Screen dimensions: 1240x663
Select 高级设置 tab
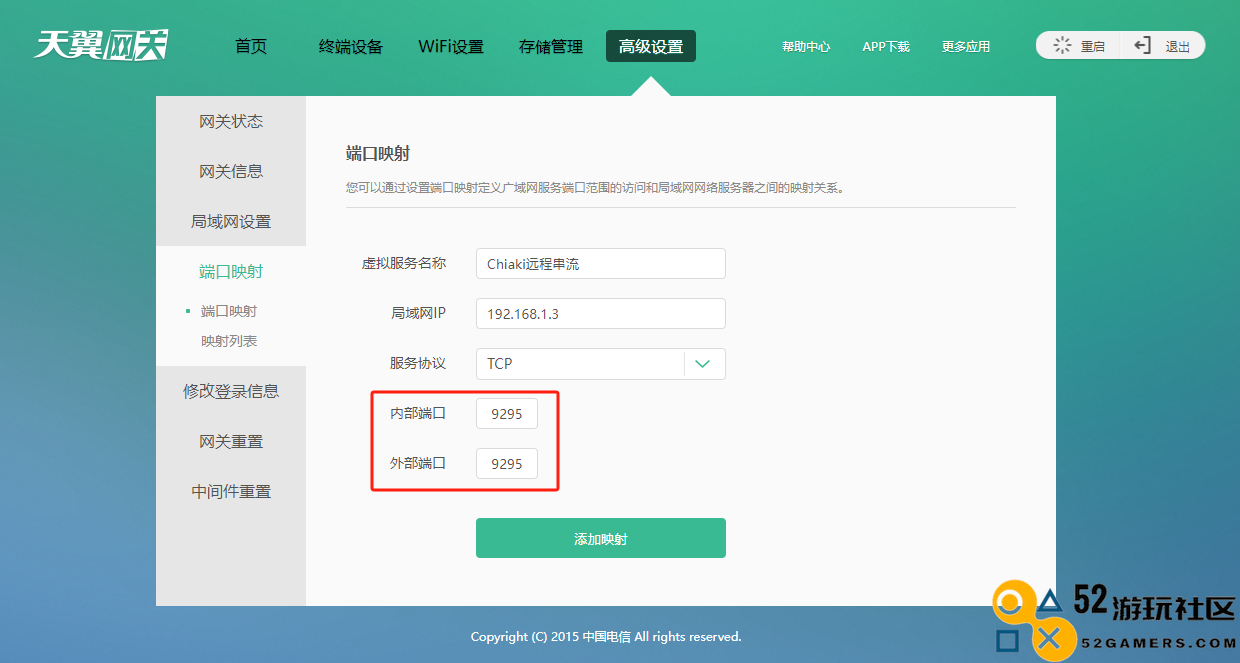651,46
